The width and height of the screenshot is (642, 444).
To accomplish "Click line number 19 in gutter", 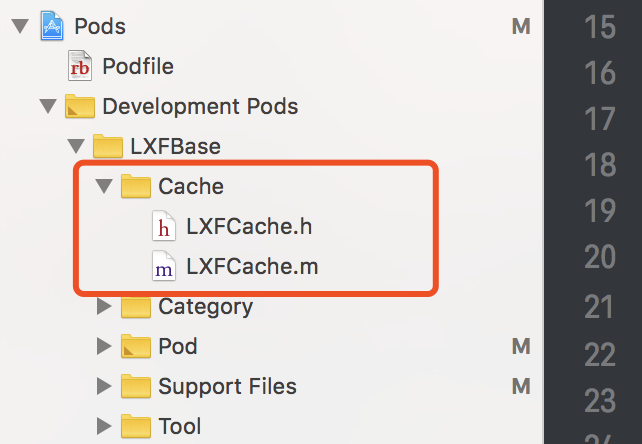I will point(600,211).
